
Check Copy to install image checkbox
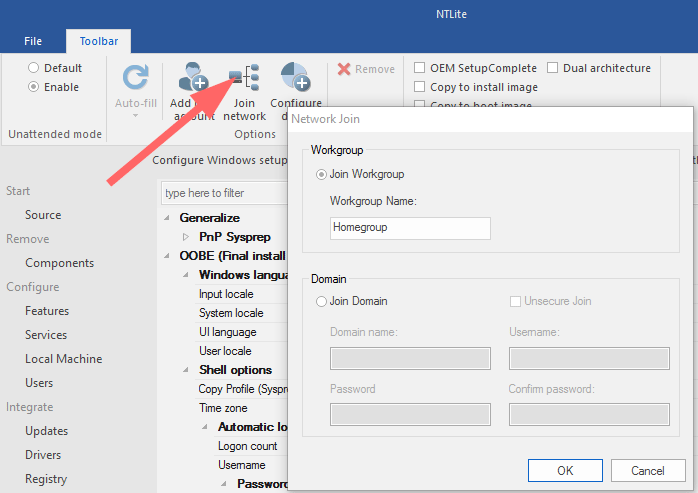[419, 87]
